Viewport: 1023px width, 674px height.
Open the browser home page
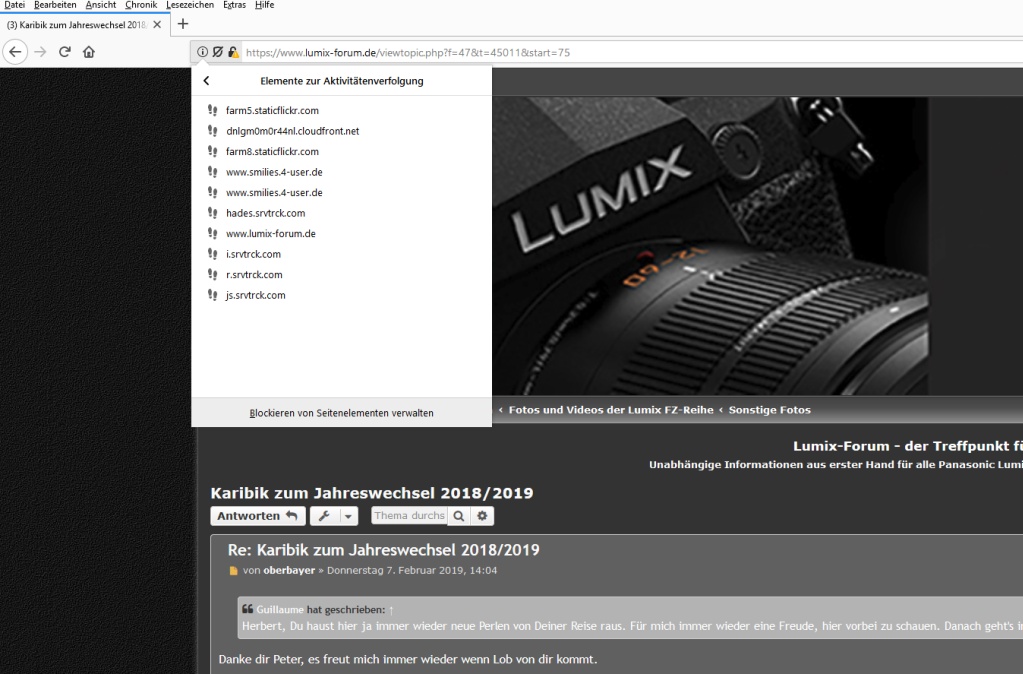point(89,52)
